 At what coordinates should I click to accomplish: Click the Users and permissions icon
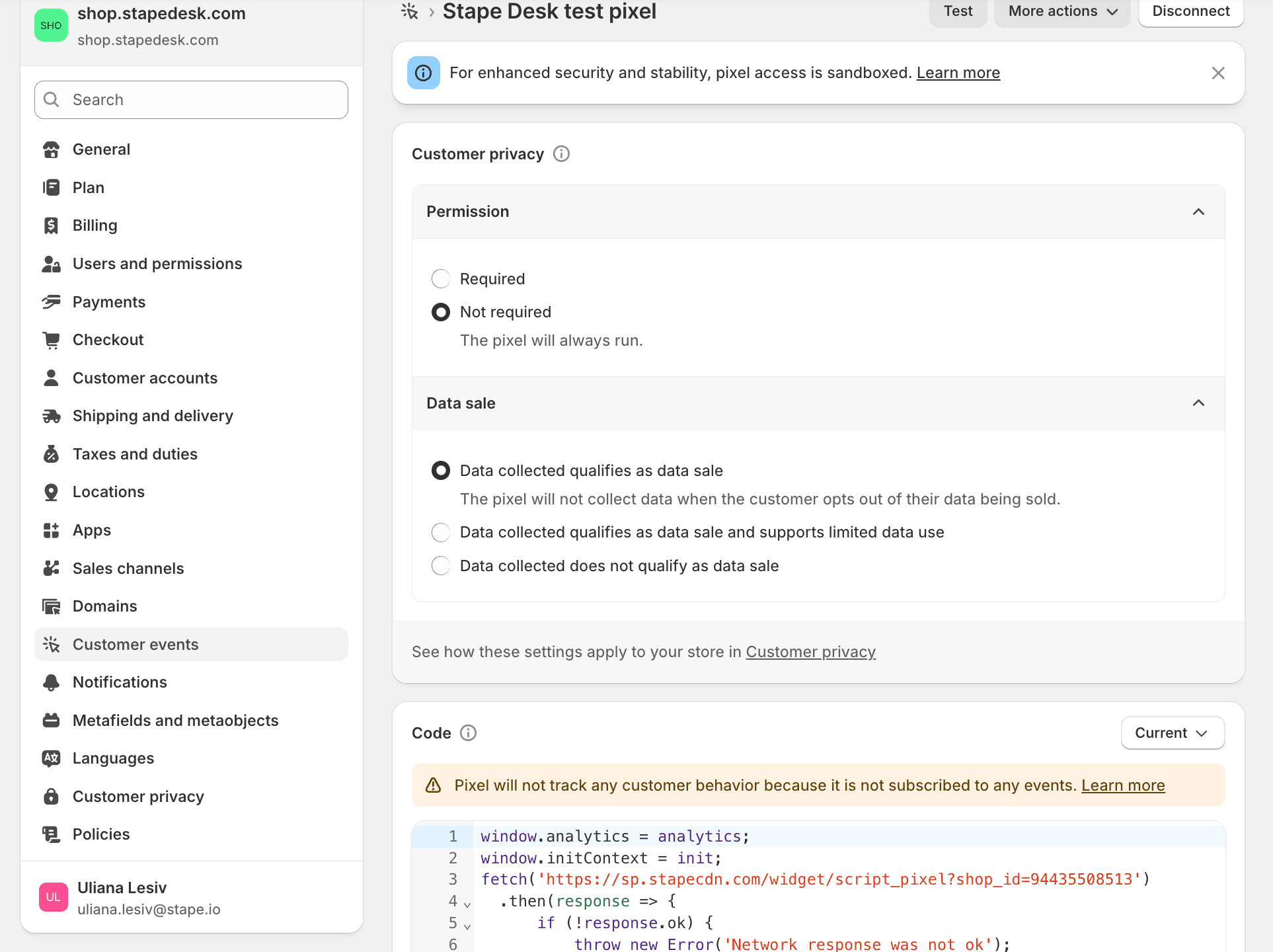[51, 264]
